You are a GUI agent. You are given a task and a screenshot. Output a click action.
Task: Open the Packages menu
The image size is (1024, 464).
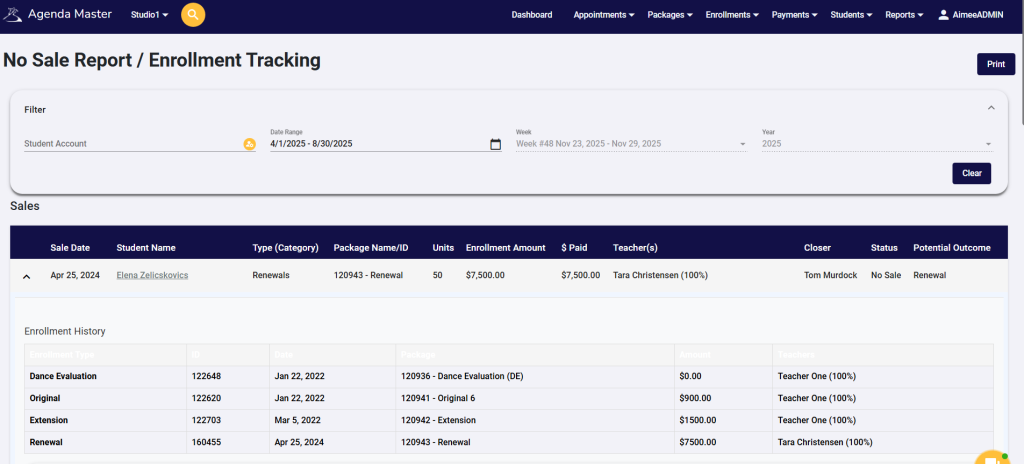tap(671, 15)
